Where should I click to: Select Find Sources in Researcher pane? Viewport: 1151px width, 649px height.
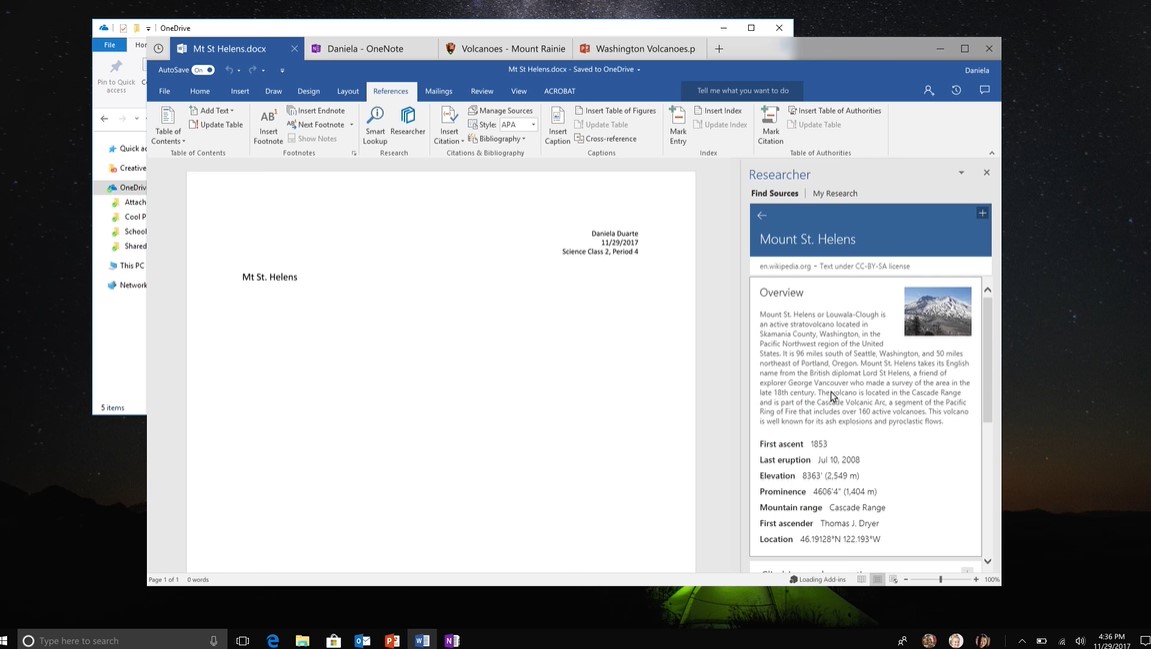(x=774, y=193)
